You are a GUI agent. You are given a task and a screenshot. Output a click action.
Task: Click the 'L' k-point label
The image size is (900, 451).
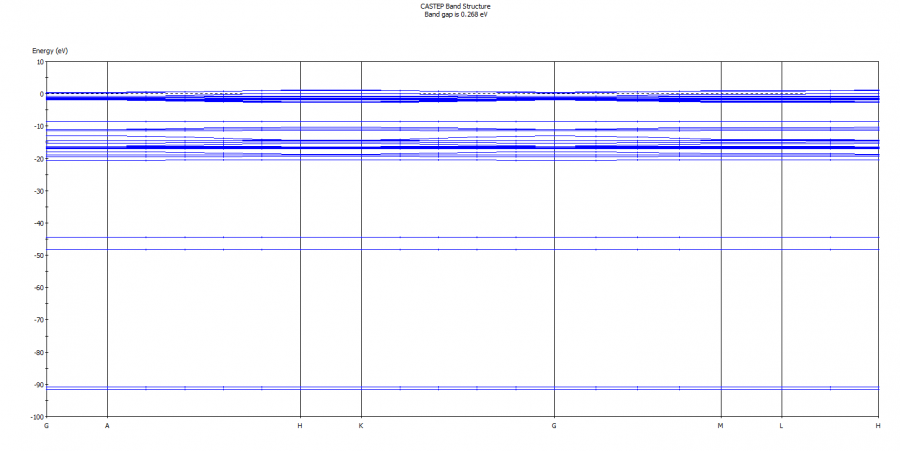click(x=781, y=426)
